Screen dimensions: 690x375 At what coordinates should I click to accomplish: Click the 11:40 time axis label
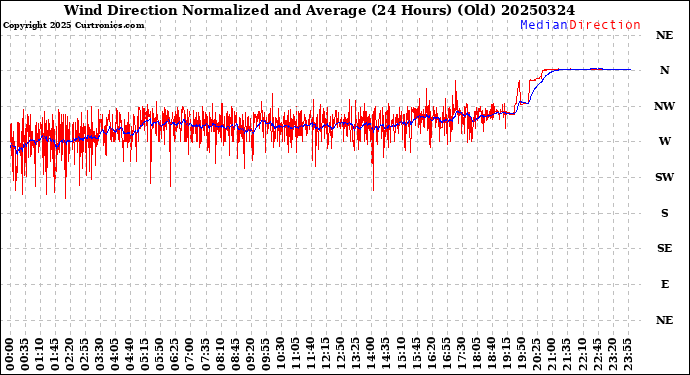[x=311, y=355]
